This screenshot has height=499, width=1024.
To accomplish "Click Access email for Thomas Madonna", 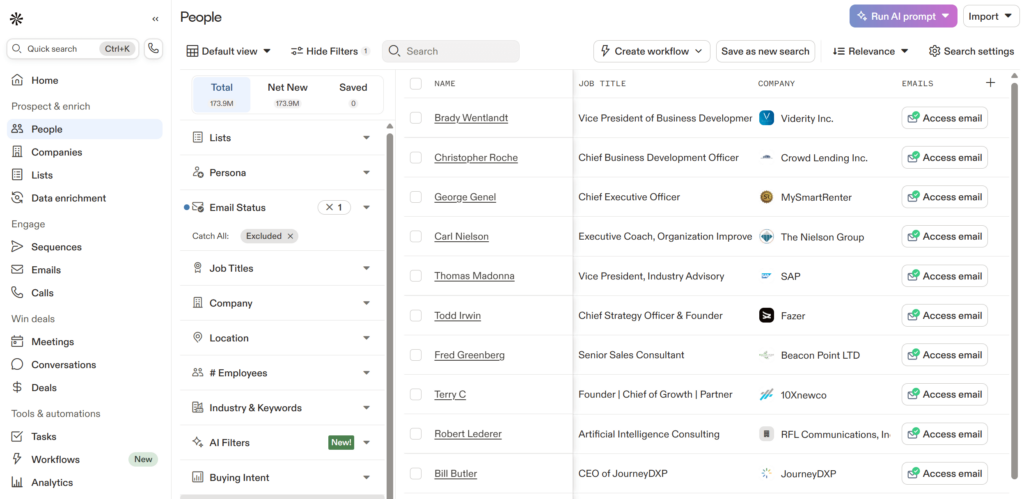I will (x=944, y=276).
